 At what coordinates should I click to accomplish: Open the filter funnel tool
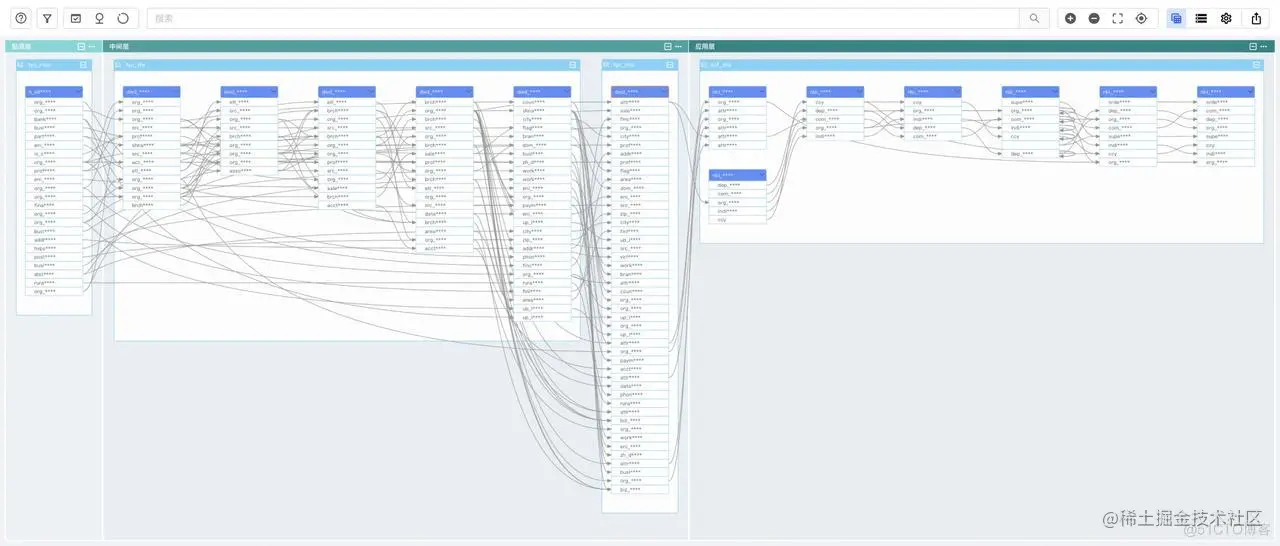(47, 18)
